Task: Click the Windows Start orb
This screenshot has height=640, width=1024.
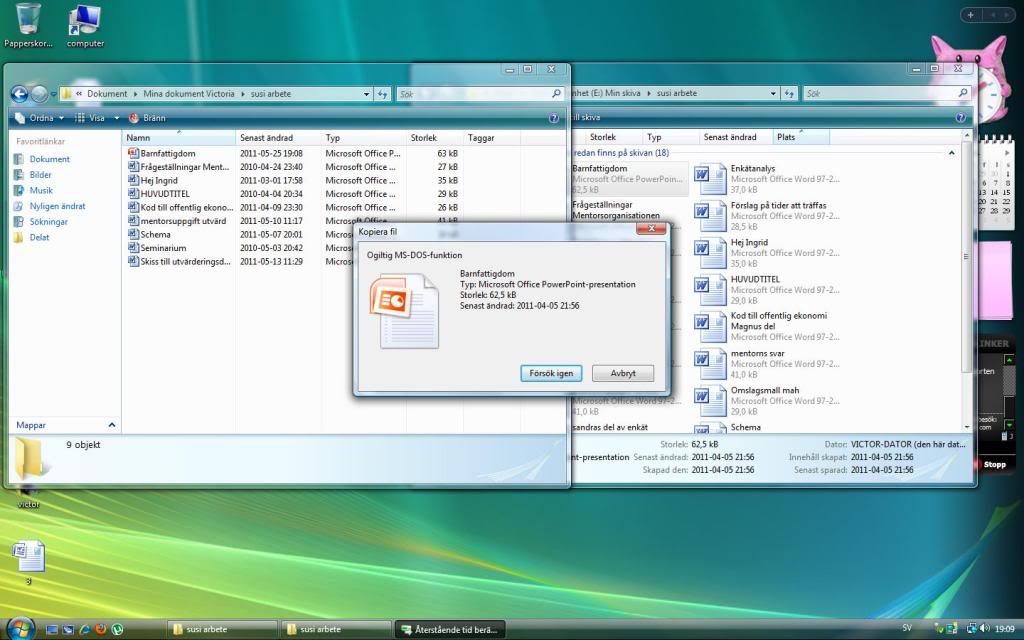Action: click(x=20, y=628)
